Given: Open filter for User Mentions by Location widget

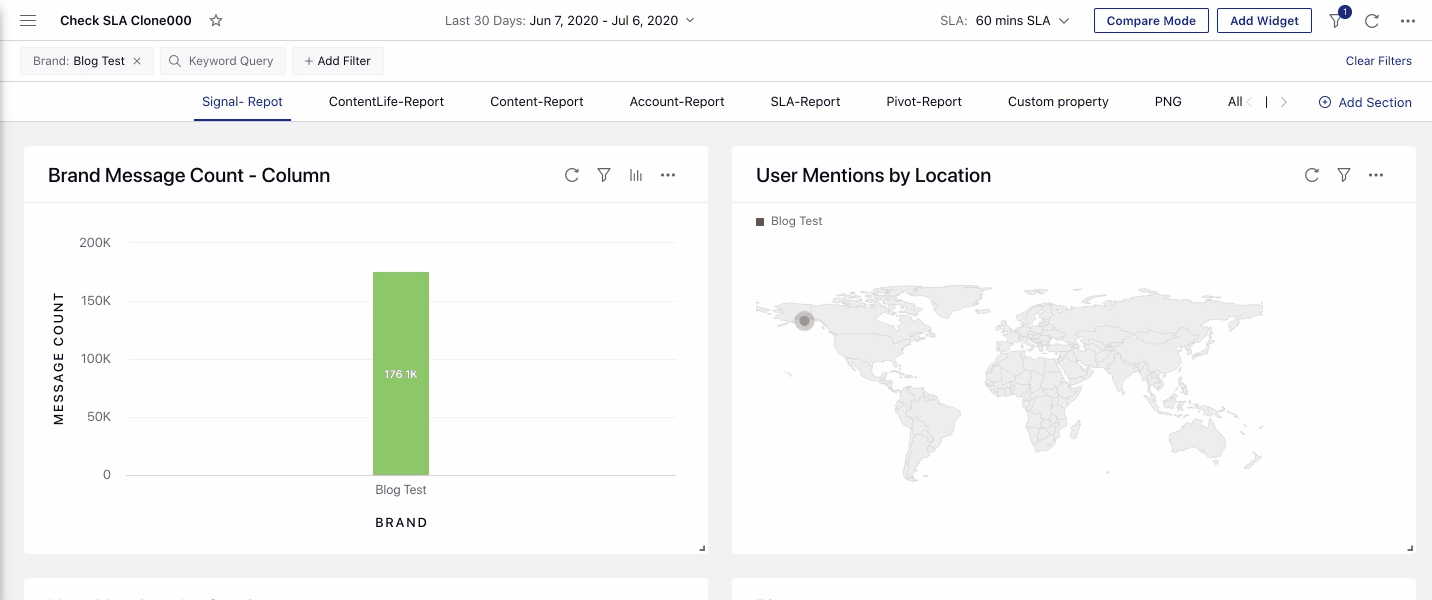Looking at the screenshot, I should click(x=1344, y=175).
